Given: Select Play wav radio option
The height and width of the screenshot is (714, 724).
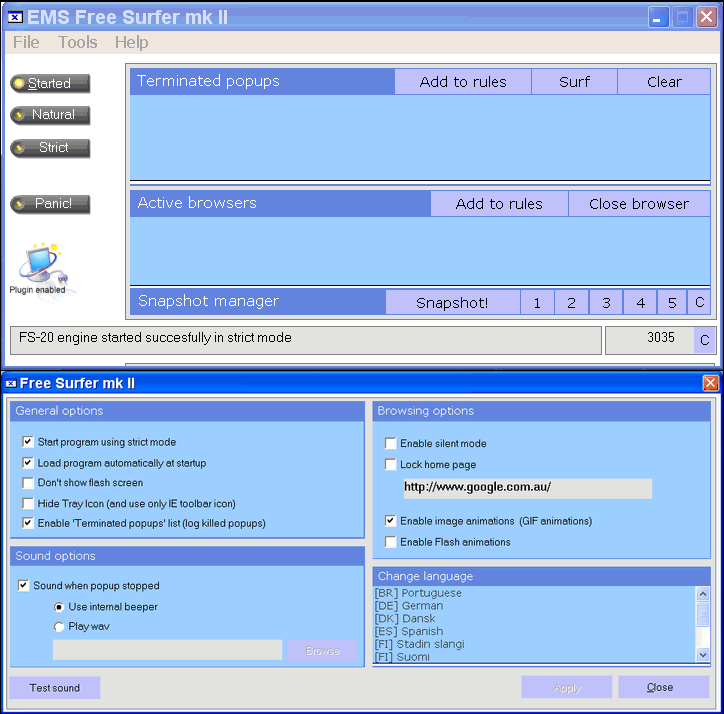Looking at the screenshot, I should pyautogui.click(x=59, y=627).
